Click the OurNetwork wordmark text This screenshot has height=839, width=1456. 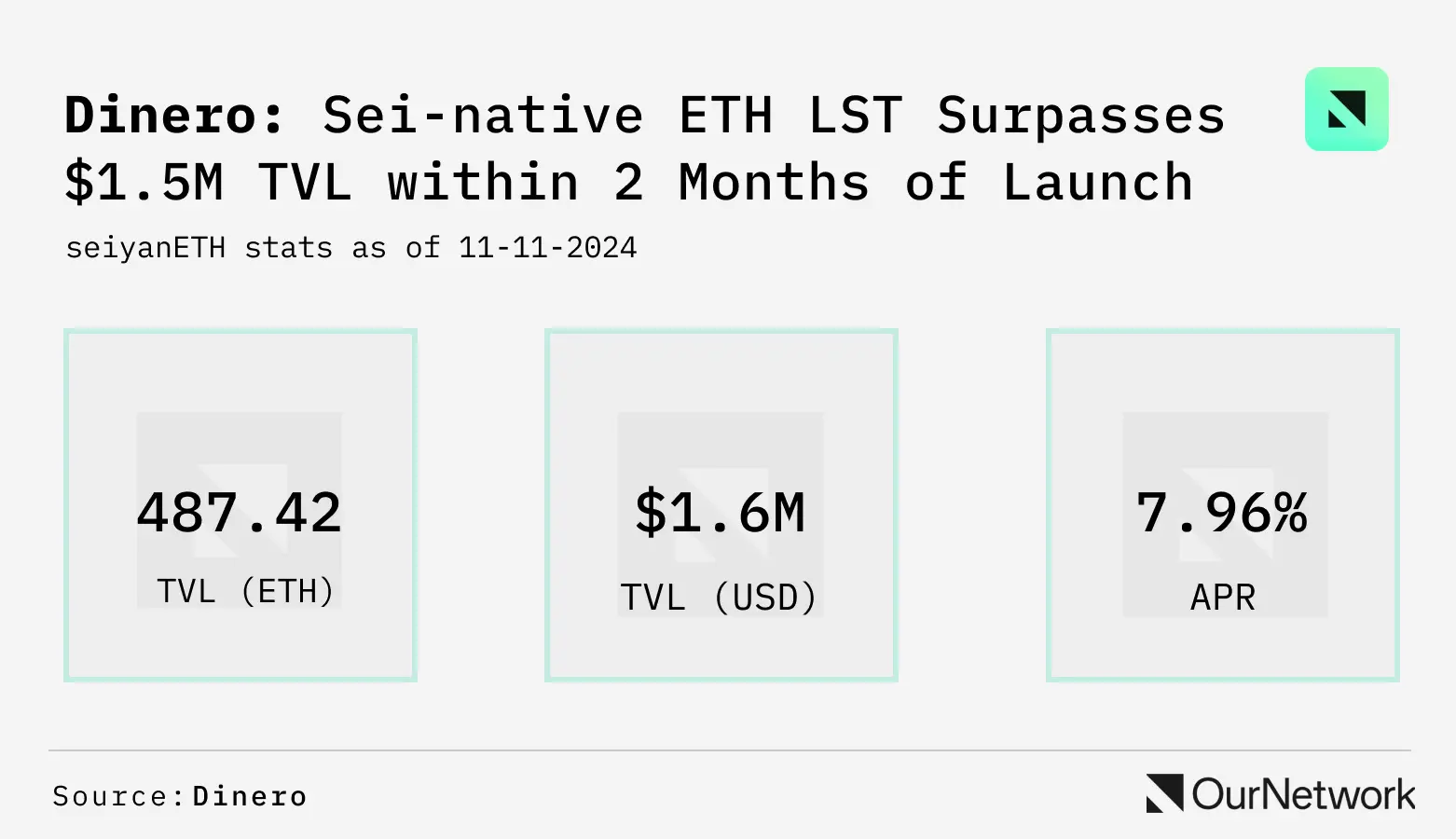(x=1303, y=794)
